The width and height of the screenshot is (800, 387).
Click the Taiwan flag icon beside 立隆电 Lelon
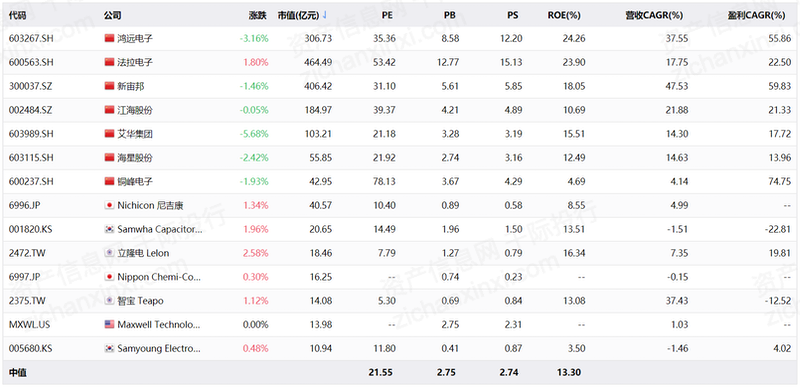[x=109, y=253]
